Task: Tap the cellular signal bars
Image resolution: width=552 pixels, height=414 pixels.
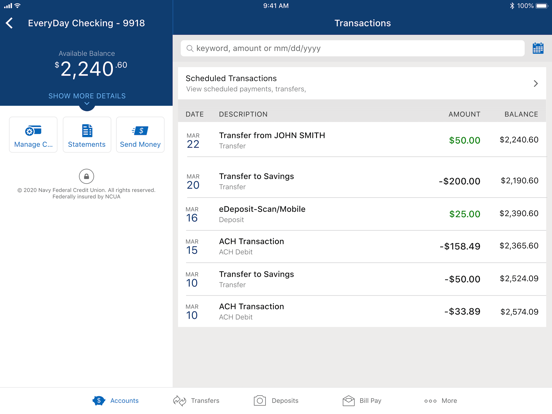Action: [x=8, y=6]
